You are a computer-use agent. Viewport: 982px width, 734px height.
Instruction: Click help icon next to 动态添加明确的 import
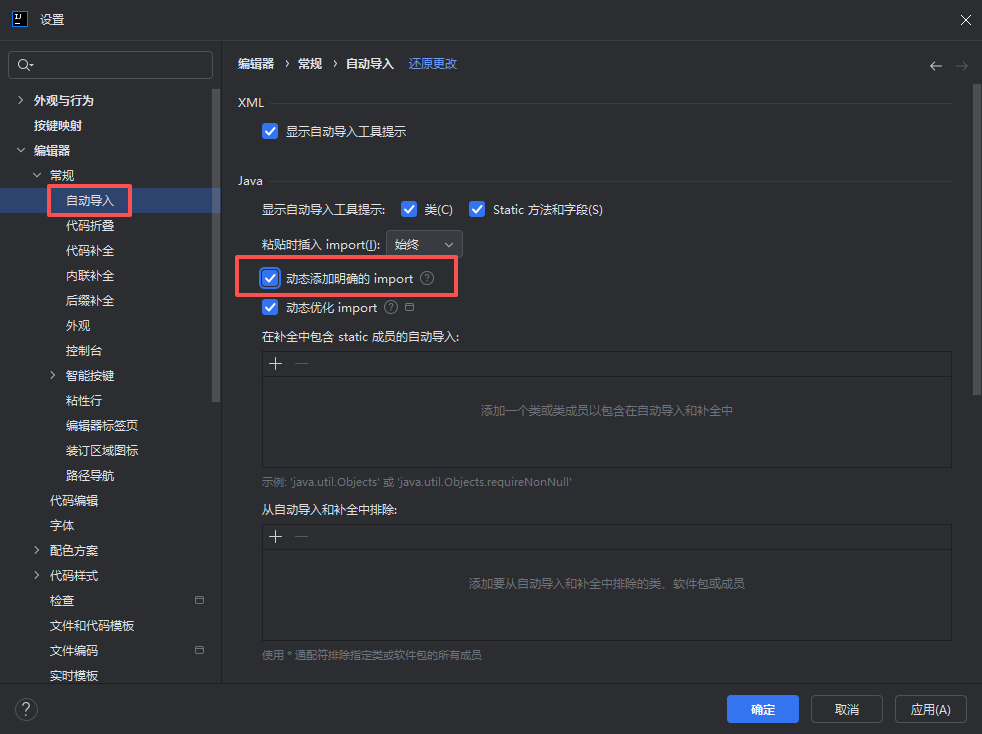(427, 278)
